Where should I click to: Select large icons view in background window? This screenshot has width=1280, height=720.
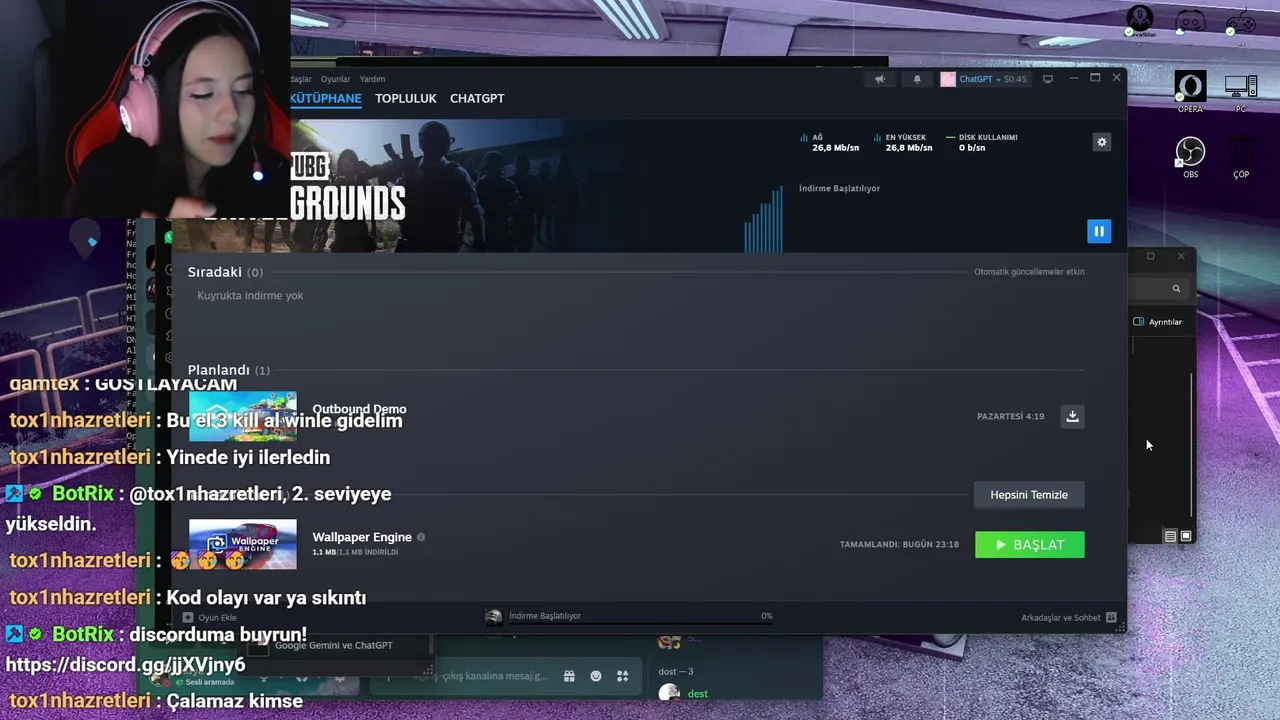pyautogui.click(x=1186, y=536)
